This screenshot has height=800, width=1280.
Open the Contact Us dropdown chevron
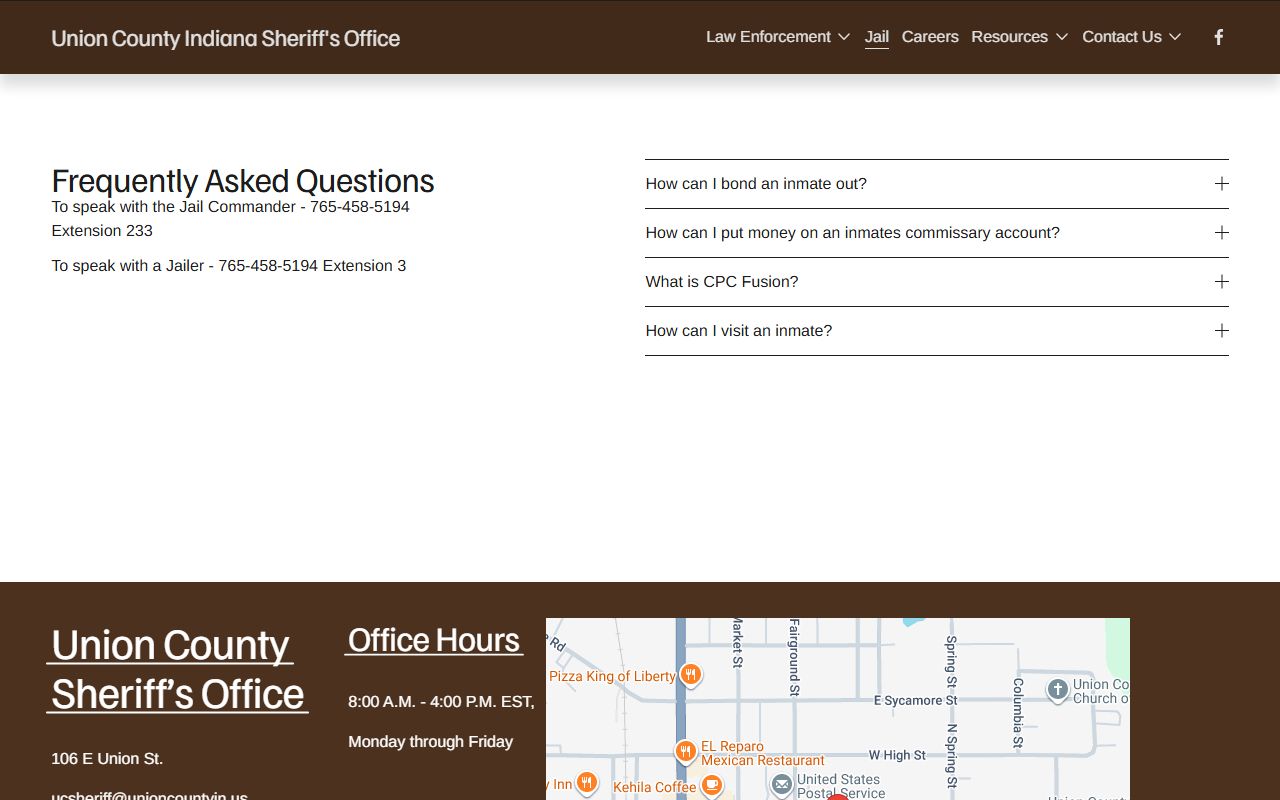tap(1175, 37)
